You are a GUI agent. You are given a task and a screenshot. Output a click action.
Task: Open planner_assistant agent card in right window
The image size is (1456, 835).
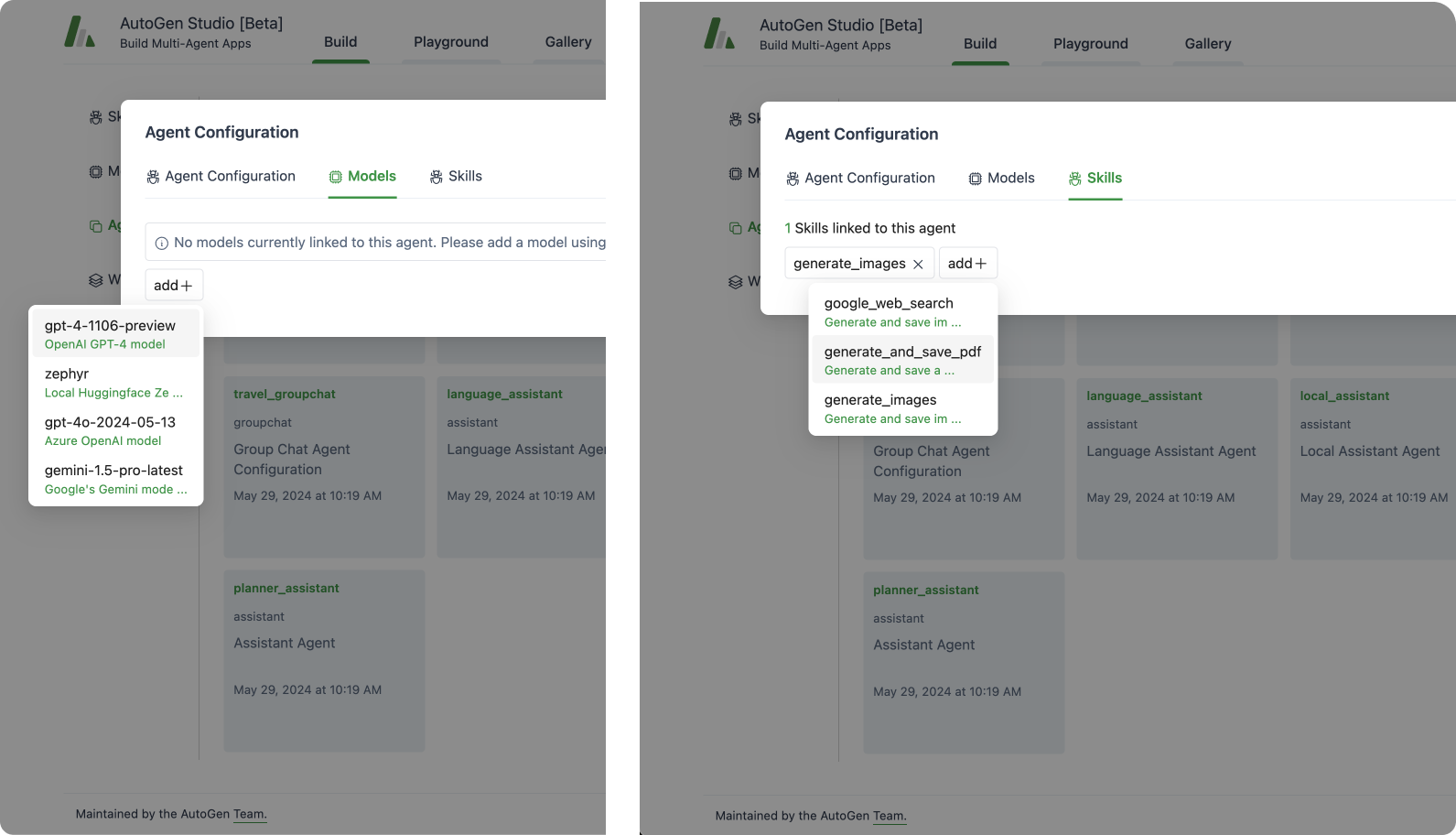point(964,663)
